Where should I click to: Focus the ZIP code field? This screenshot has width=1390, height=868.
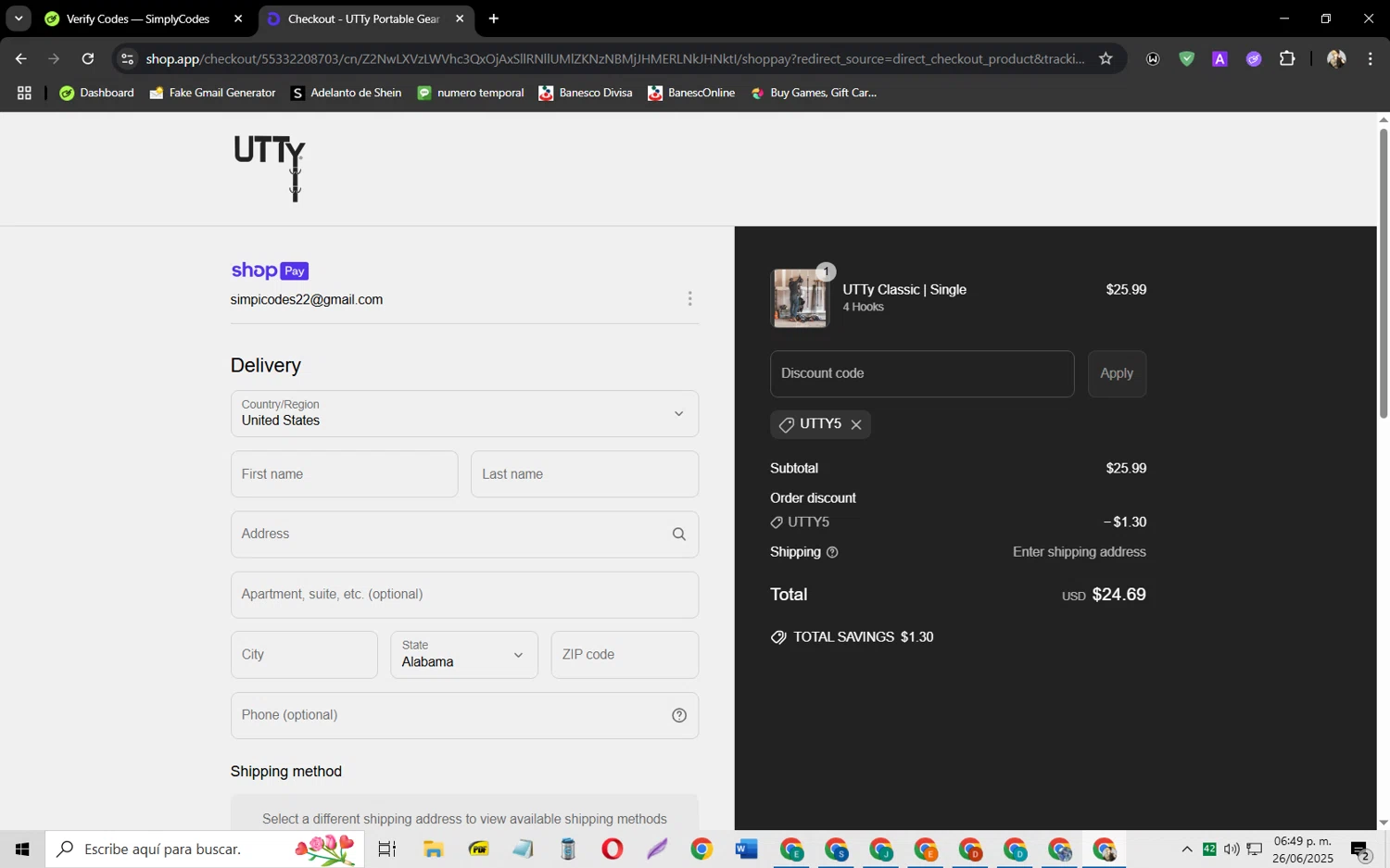pos(625,655)
